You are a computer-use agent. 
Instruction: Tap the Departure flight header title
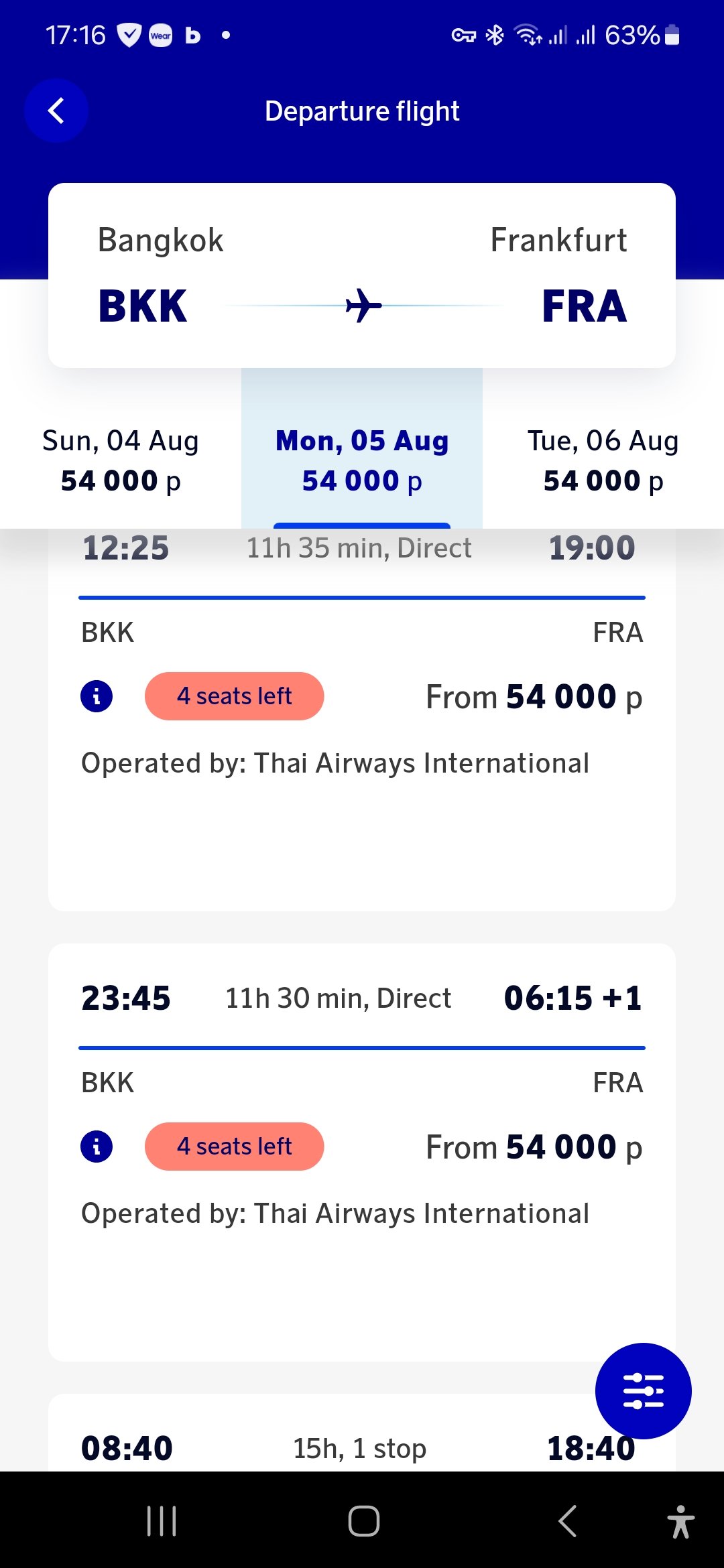pyautogui.click(x=362, y=111)
